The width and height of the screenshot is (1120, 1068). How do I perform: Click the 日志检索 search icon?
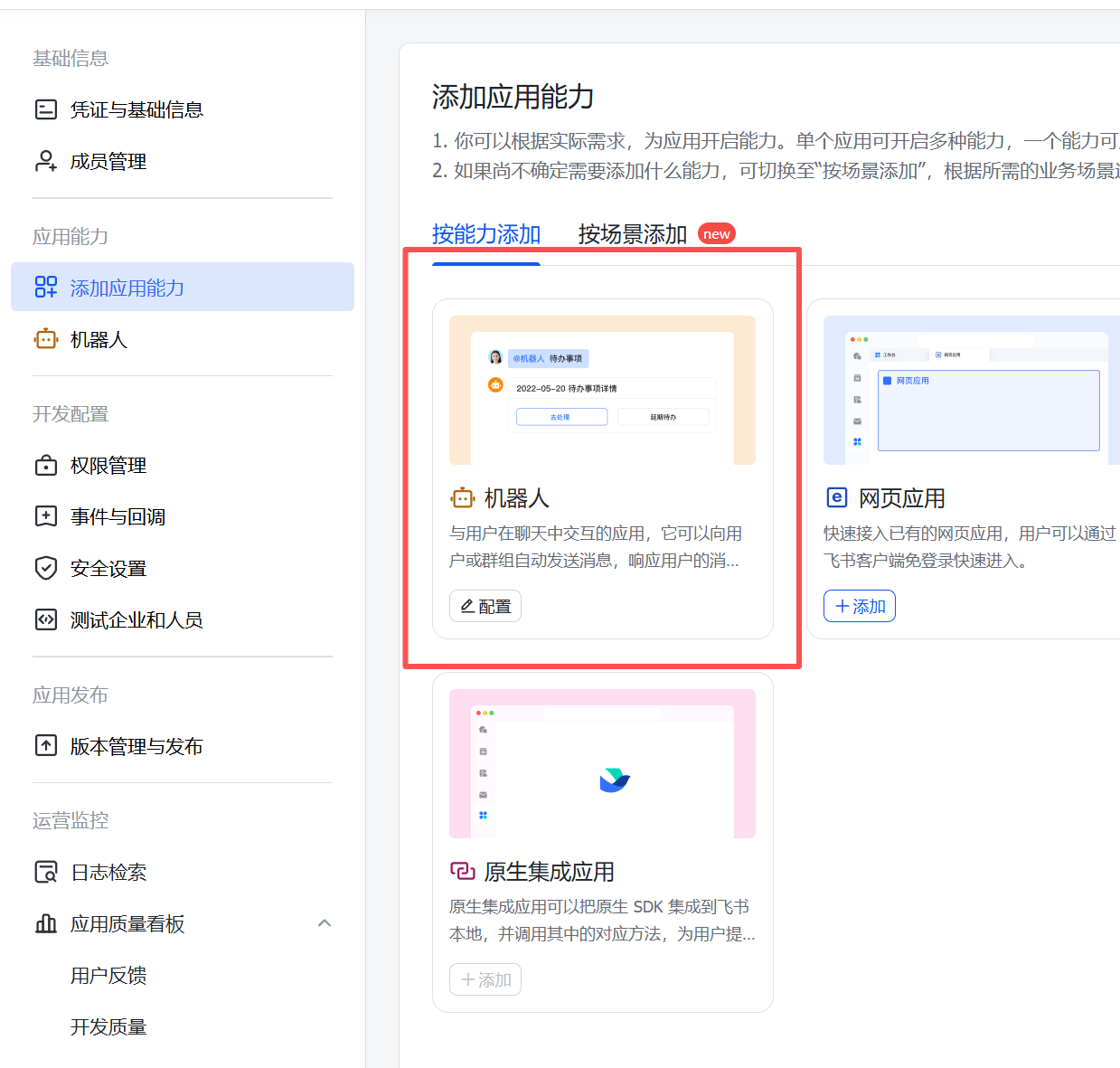click(45, 872)
